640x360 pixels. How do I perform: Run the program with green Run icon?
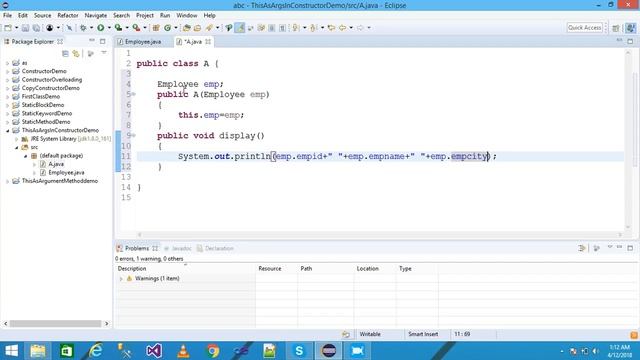tap(100, 28)
